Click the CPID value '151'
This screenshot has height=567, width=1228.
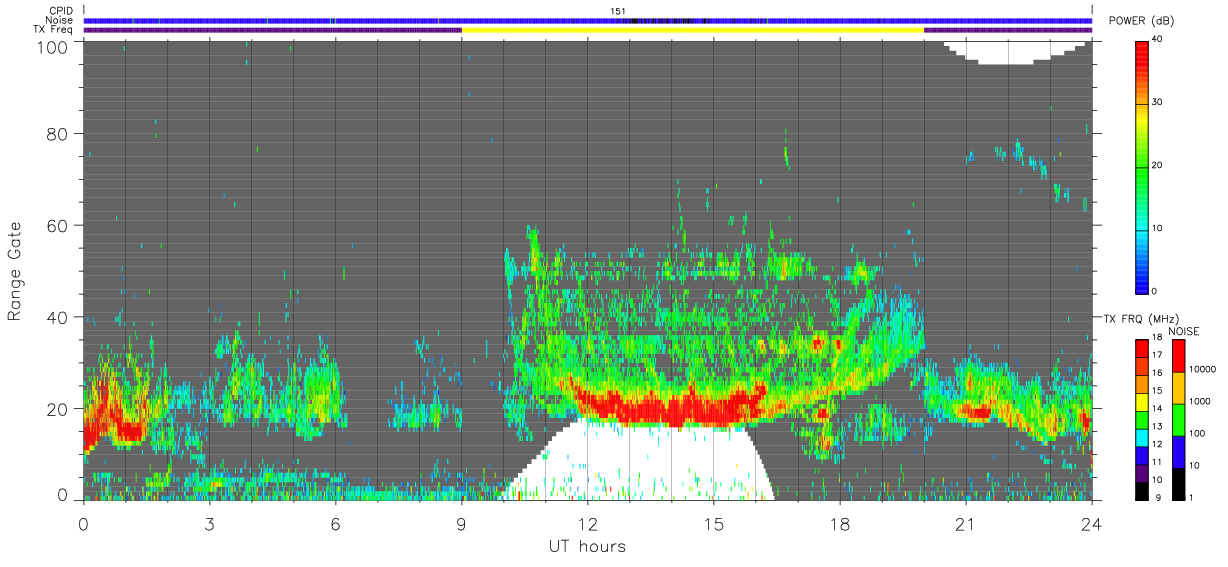pos(617,11)
